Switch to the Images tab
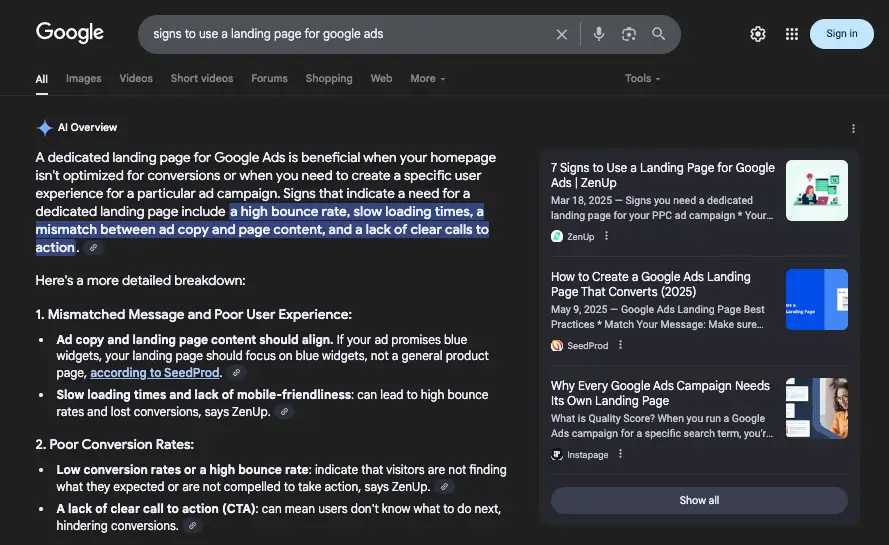 tap(83, 78)
